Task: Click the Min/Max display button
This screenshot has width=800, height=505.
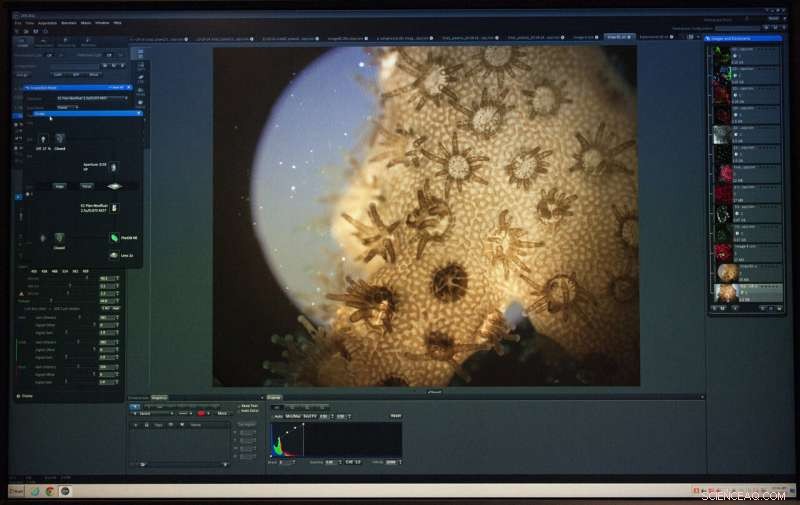Action: tap(293, 415)
